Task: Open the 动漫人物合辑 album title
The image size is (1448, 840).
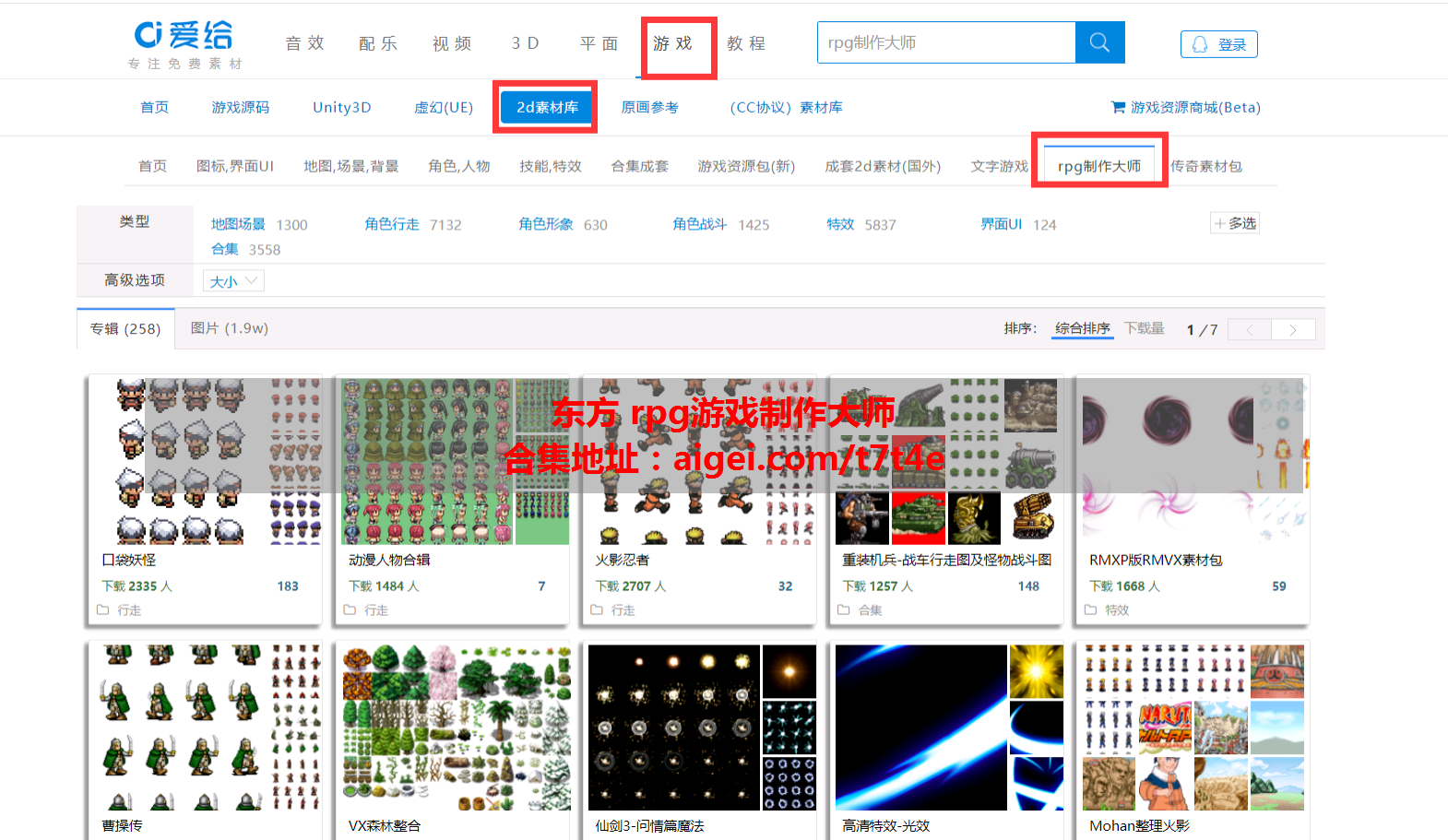Action: click(x=389, y=560)
